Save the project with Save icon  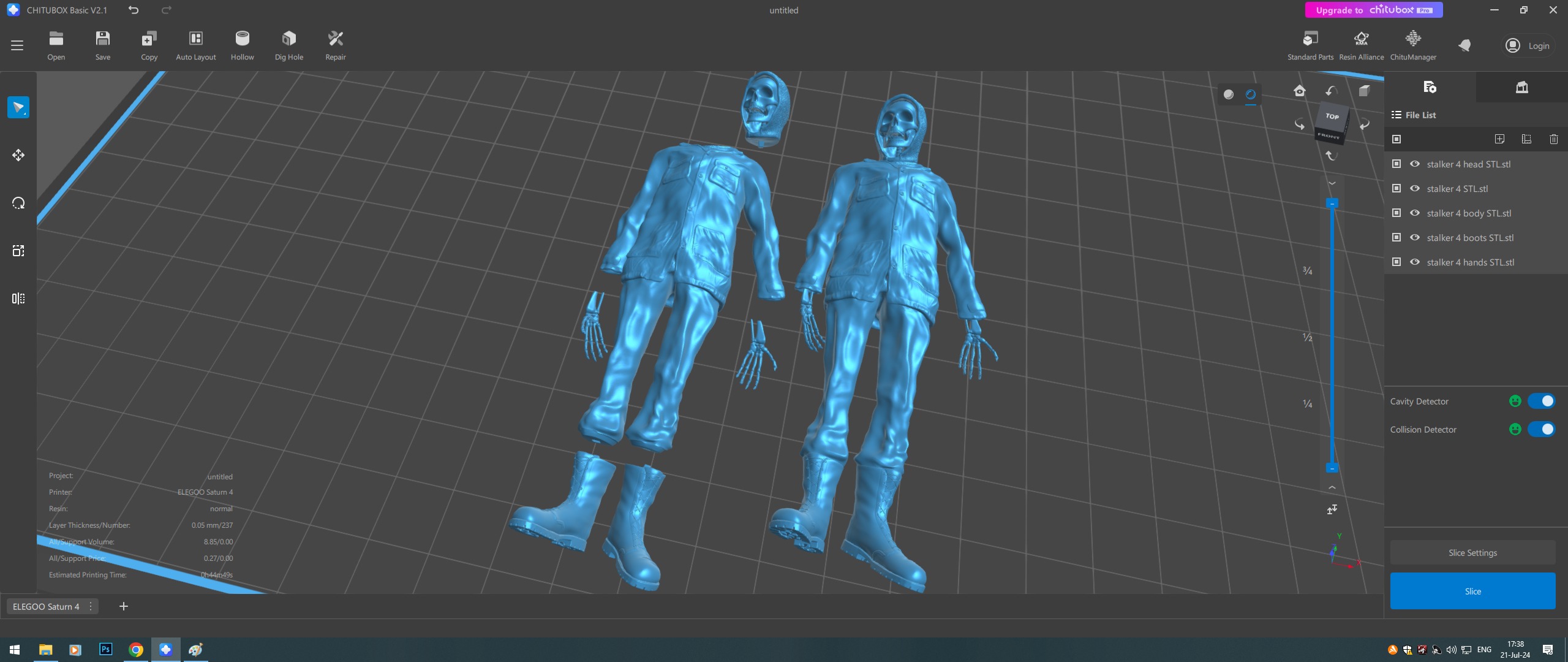[x=103, y=45]
